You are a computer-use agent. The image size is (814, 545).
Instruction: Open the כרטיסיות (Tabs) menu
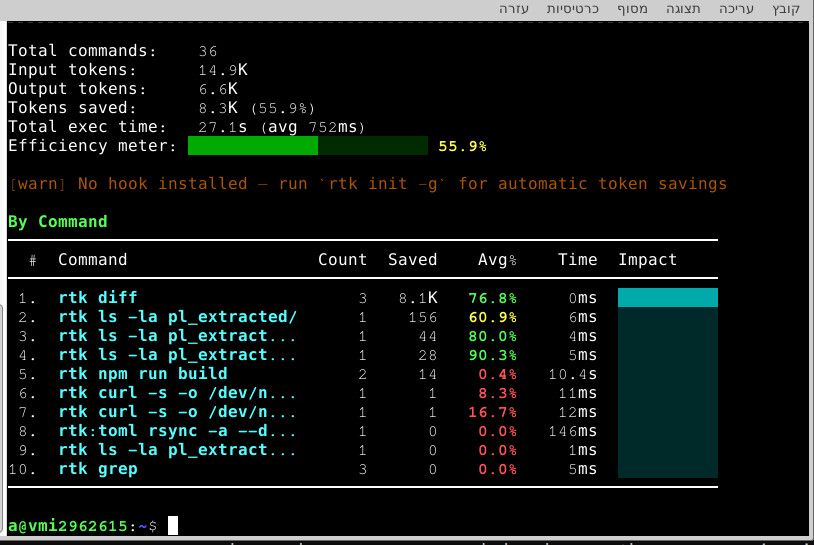573,9
